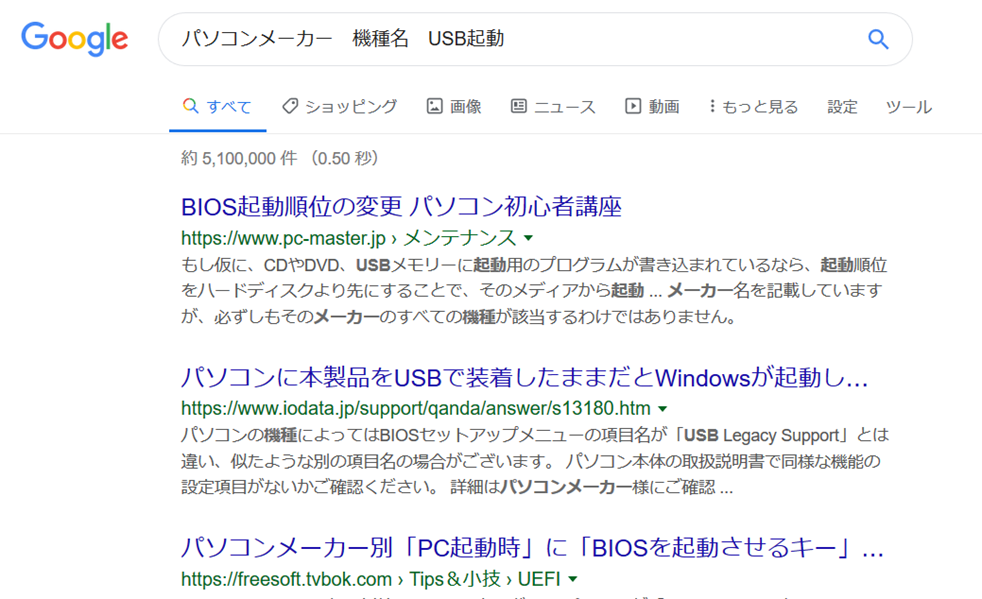Click the shopping tag icon

click(x=290, y=106)
